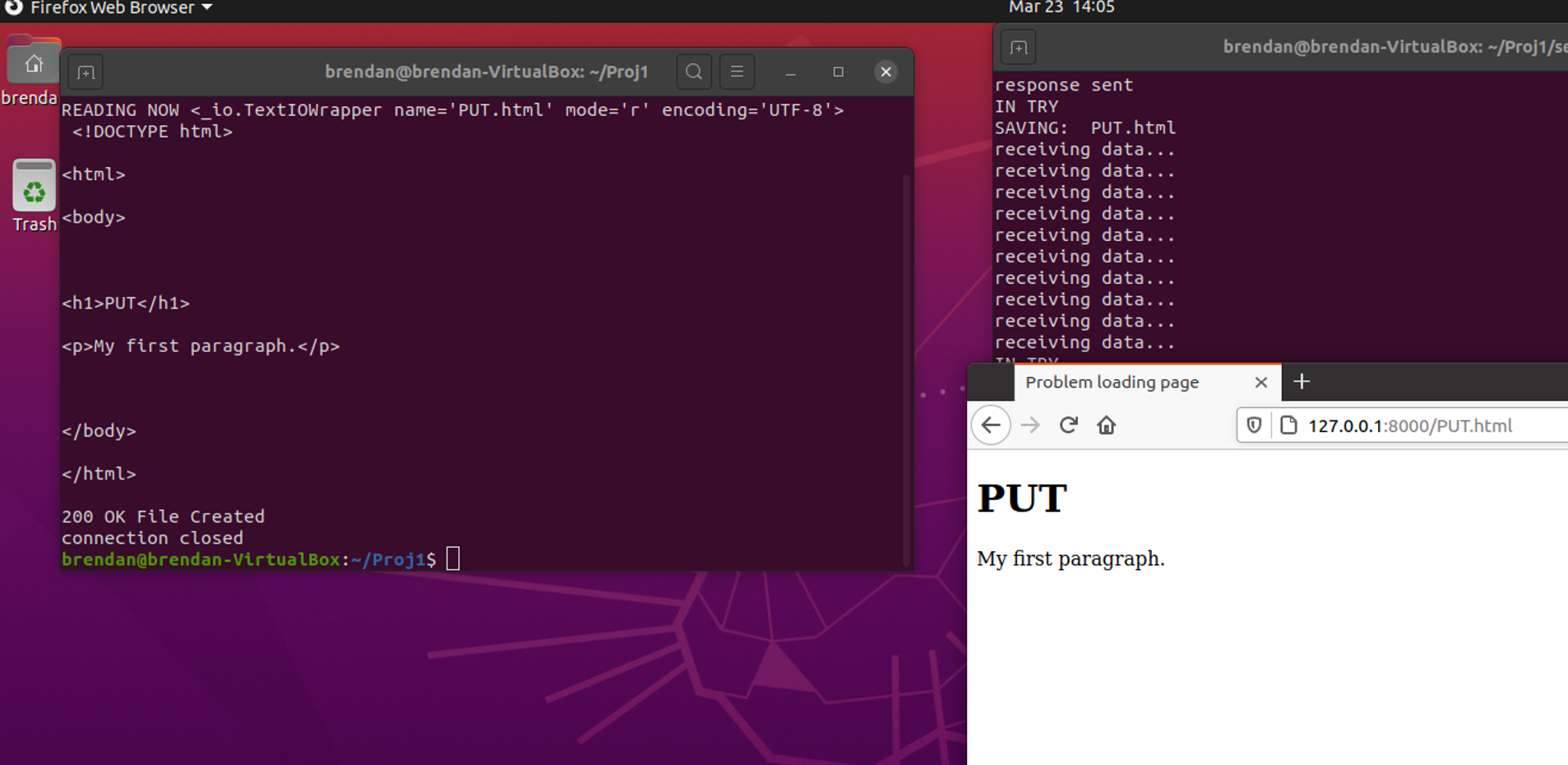Open the brendan home folder on the desktop
Image resolution: width=1568 pixels, height=765 pixels.
coord(33,61)
